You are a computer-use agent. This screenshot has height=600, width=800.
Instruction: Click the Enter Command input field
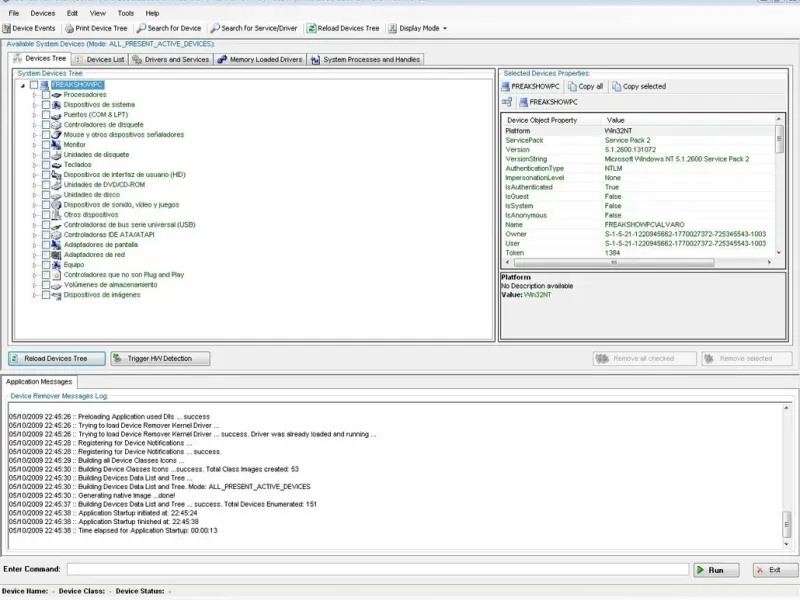[378, 570]
